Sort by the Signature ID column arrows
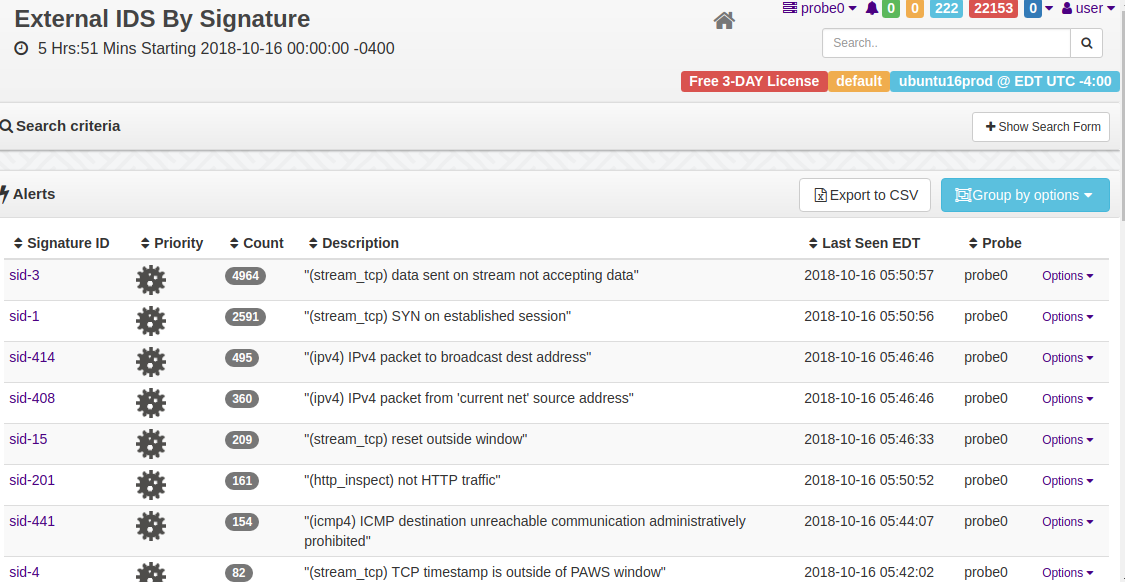1125x582 pixels. pyautogui.click(x=19, y=243)
